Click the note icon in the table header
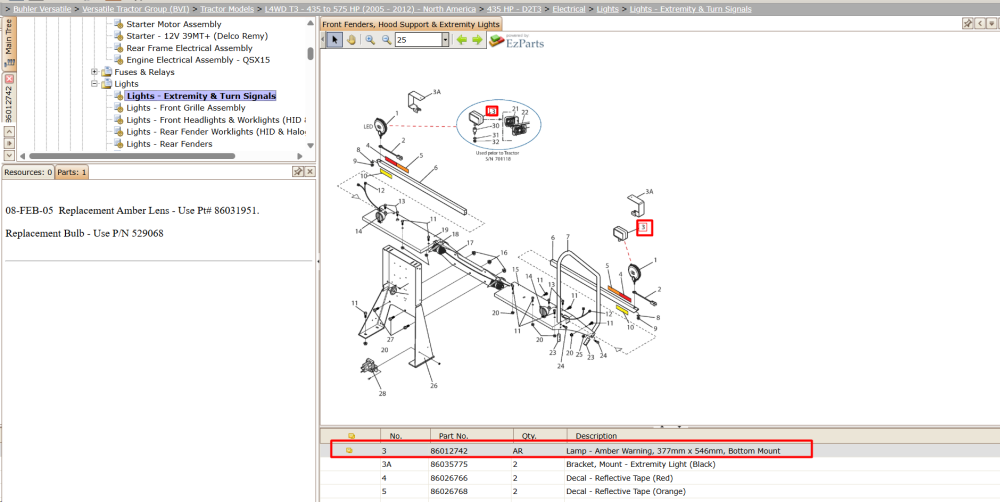 point(351,436)
